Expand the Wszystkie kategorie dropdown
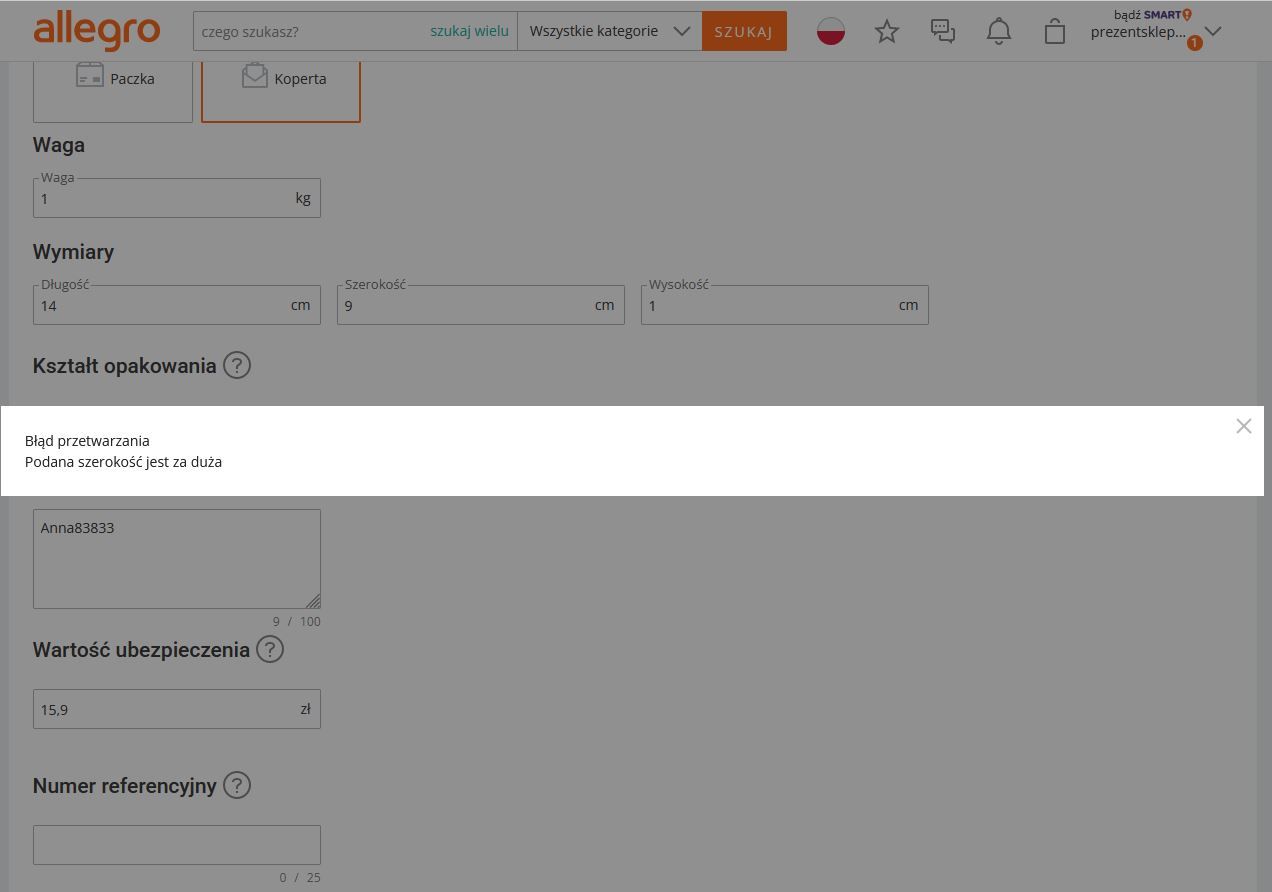Image resolution: width=1272 pixels, height=892 pixels. (x=609, y=31)
